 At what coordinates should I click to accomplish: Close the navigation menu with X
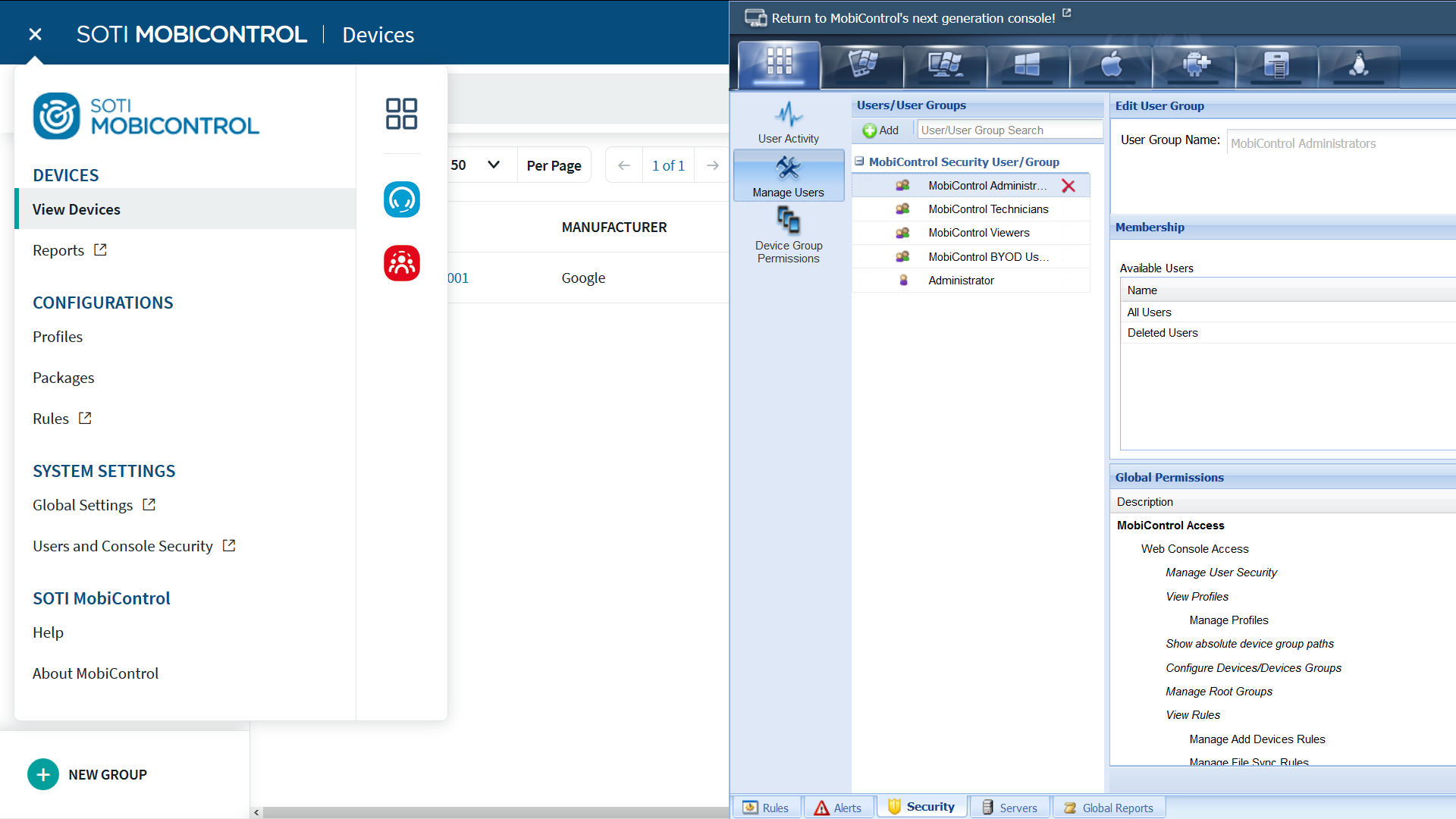[35, 34]
